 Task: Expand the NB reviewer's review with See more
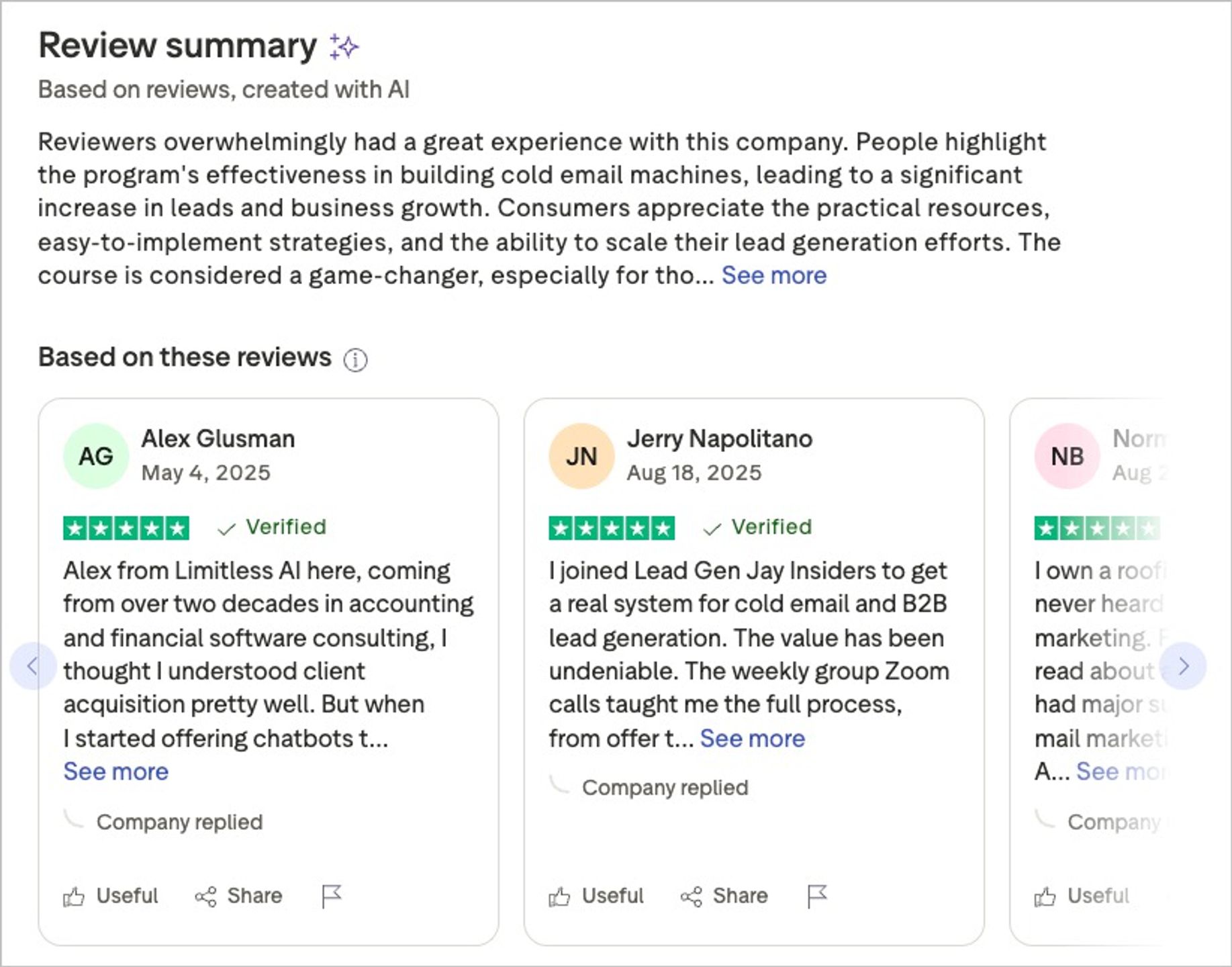(1121, 772)
